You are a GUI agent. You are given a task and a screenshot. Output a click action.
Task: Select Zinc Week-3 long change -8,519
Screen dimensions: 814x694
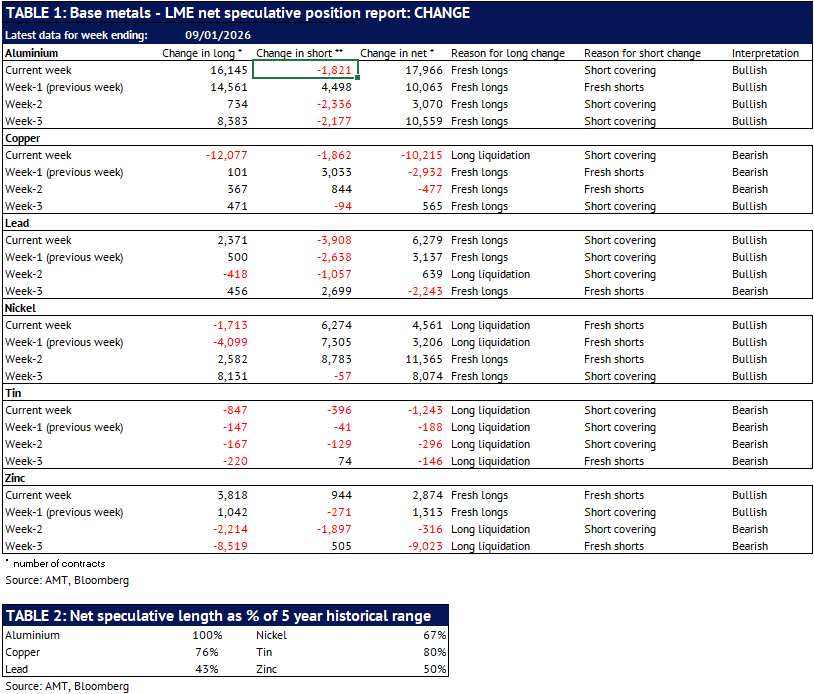(x=225, y=546)
